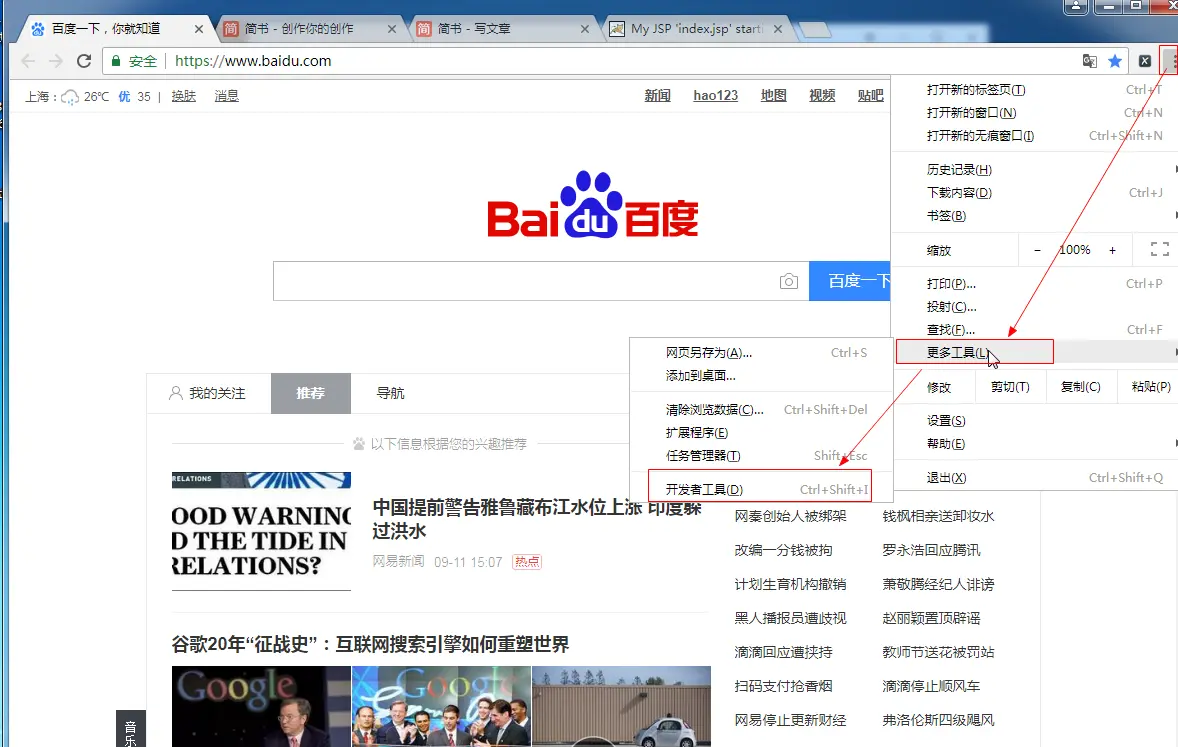The width and height of the screenshot is (1178, 747).
Task: Open hot topic 罗永浩回应腾讯
Action: point(931,550)
